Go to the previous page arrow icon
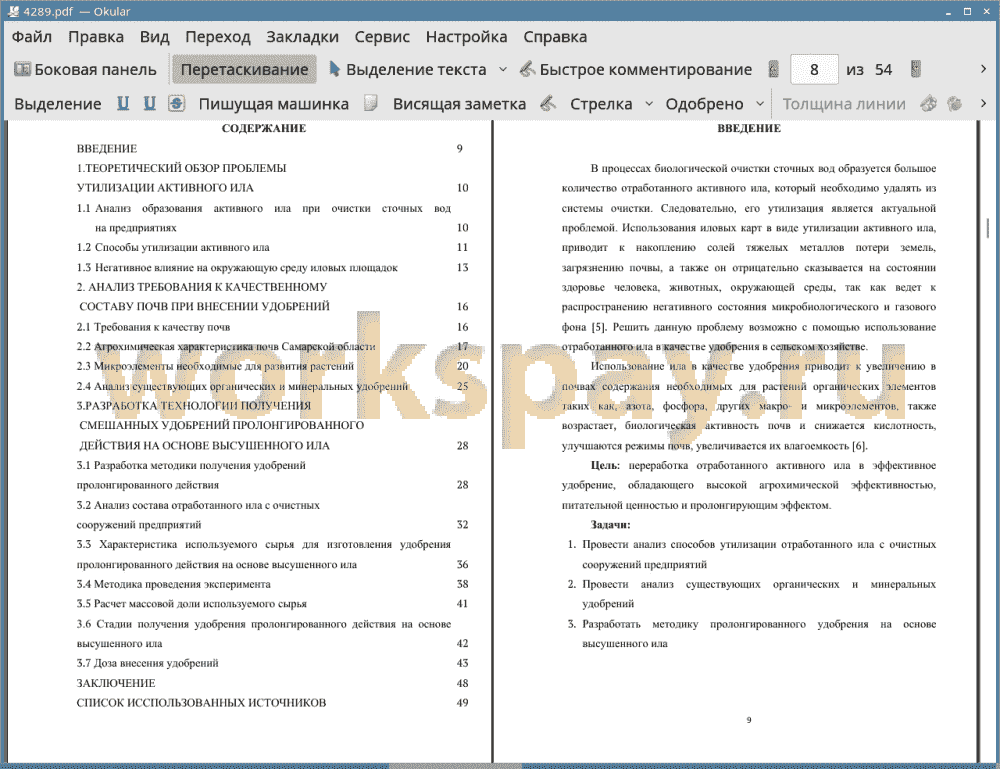Screen dimensions: 1000x769 tap(774, 70)
